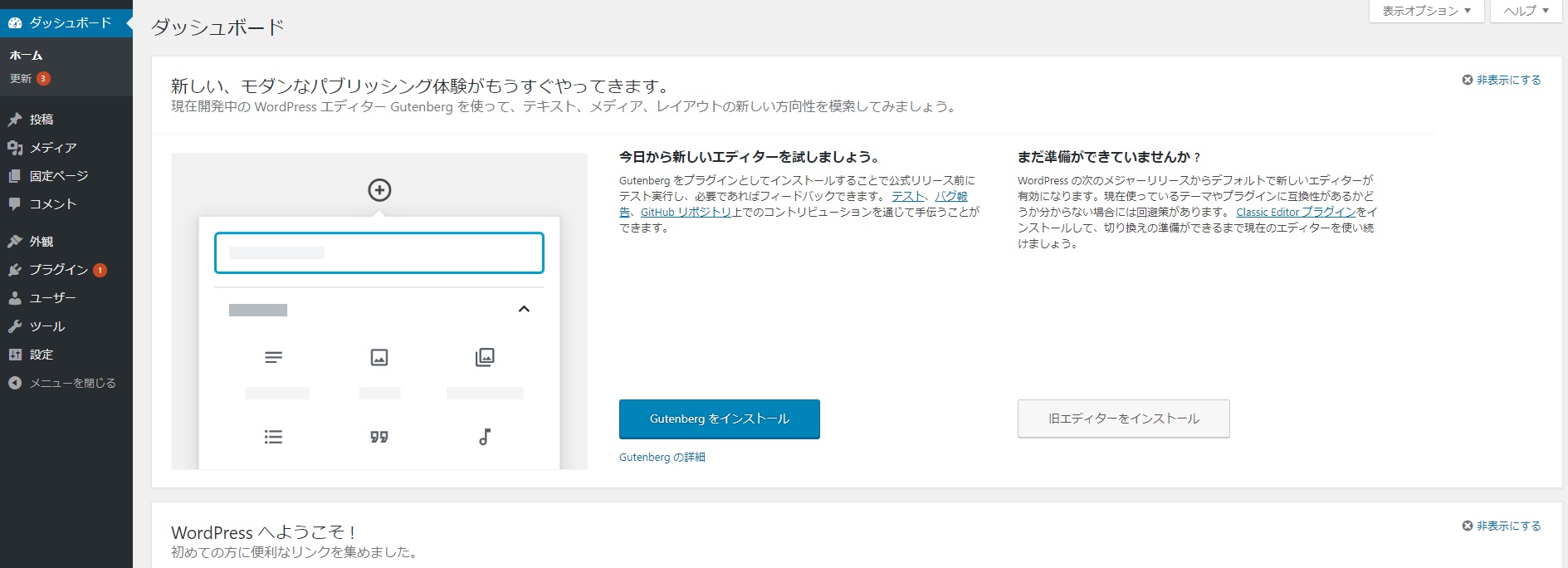
Task: Select the メディア camera-and-note icon
Action: pos(15,148)
